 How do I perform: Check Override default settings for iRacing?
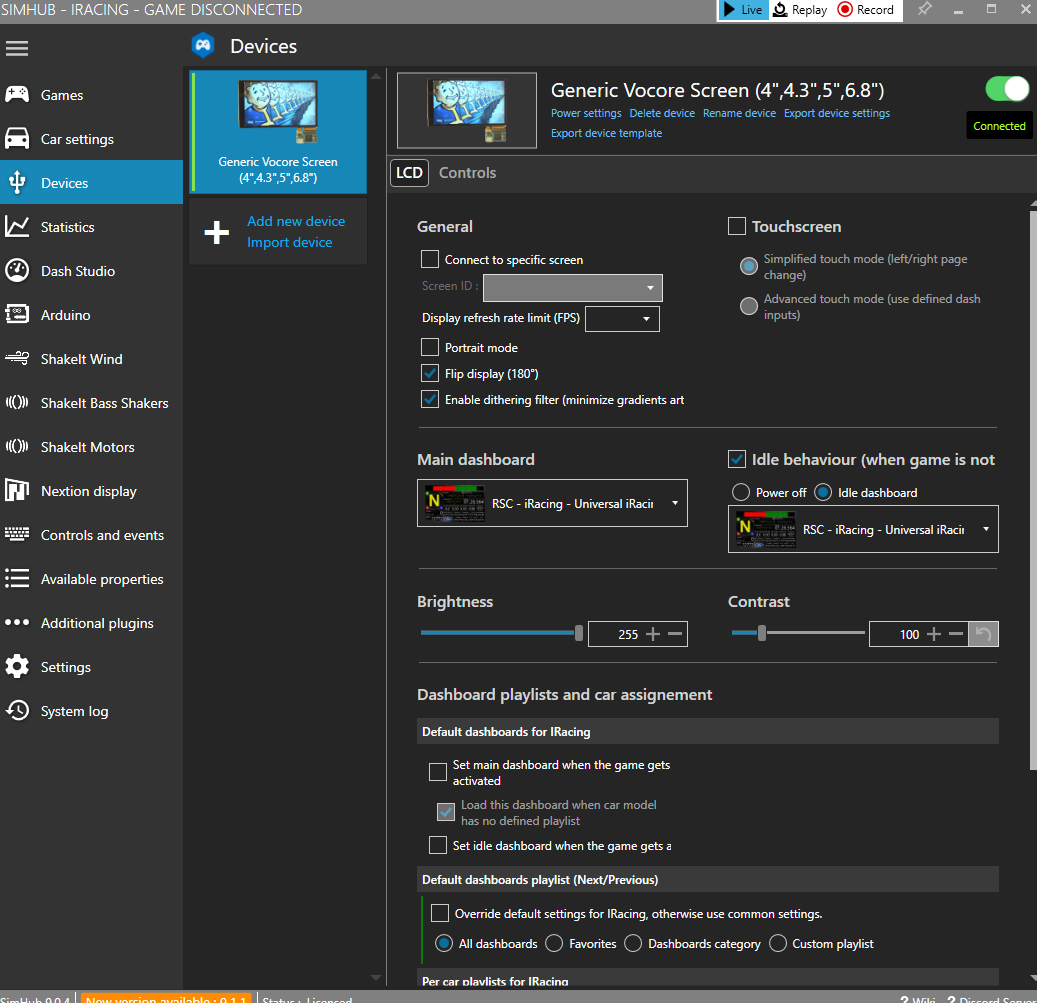click(440, 913)
